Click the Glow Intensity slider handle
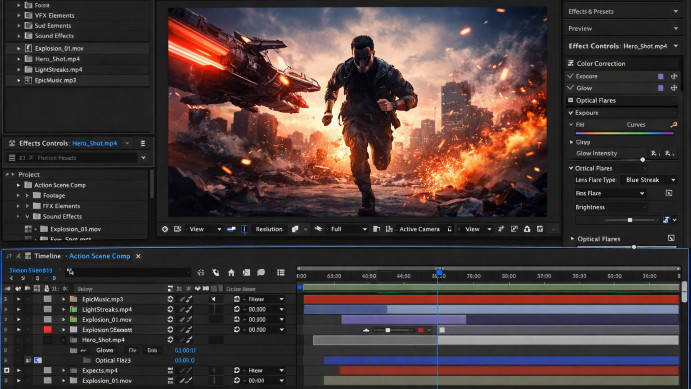Viewport: 691px width, 389px height. click(x=643, y=159)
